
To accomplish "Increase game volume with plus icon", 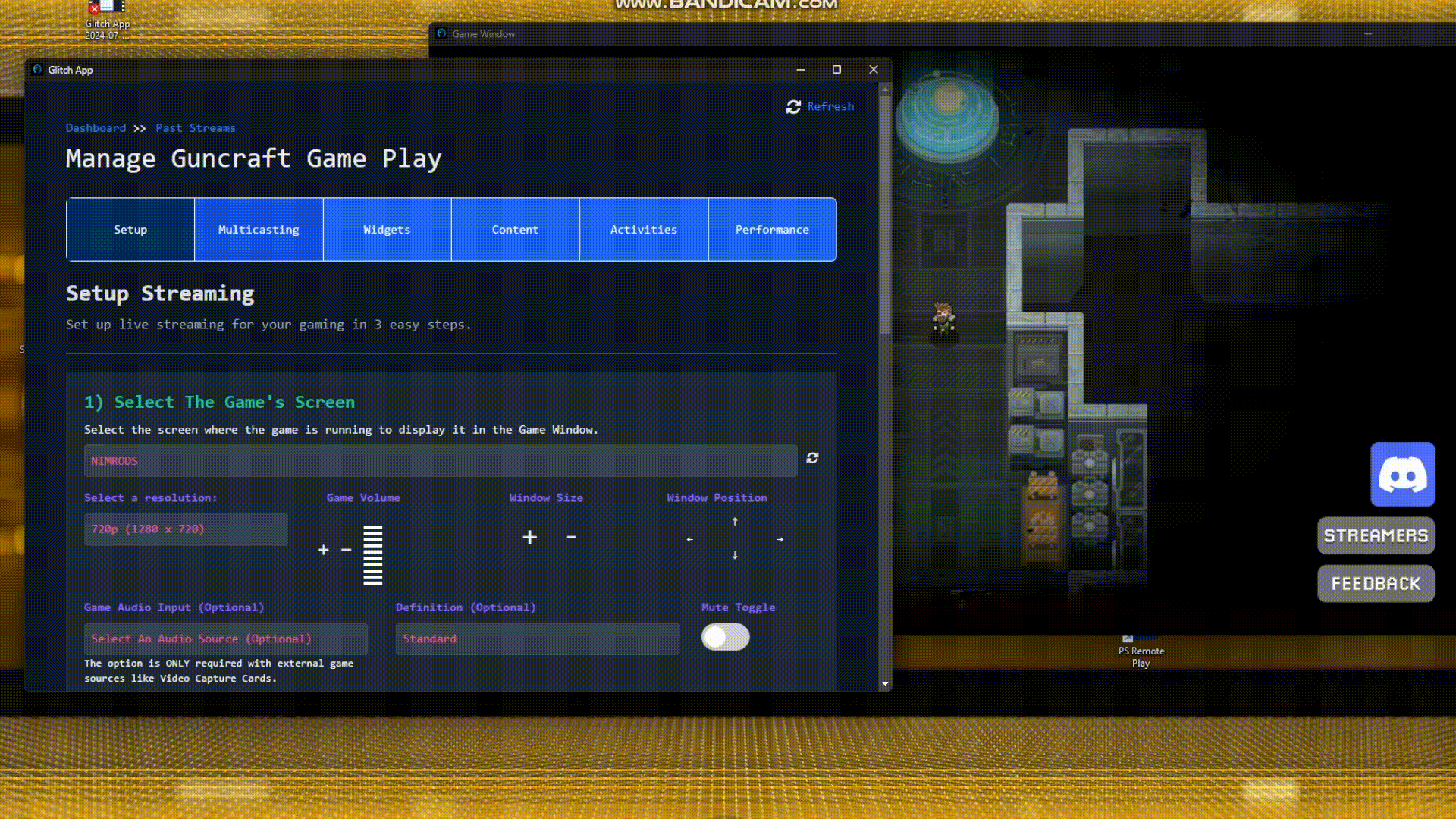I will pos(323,550).
